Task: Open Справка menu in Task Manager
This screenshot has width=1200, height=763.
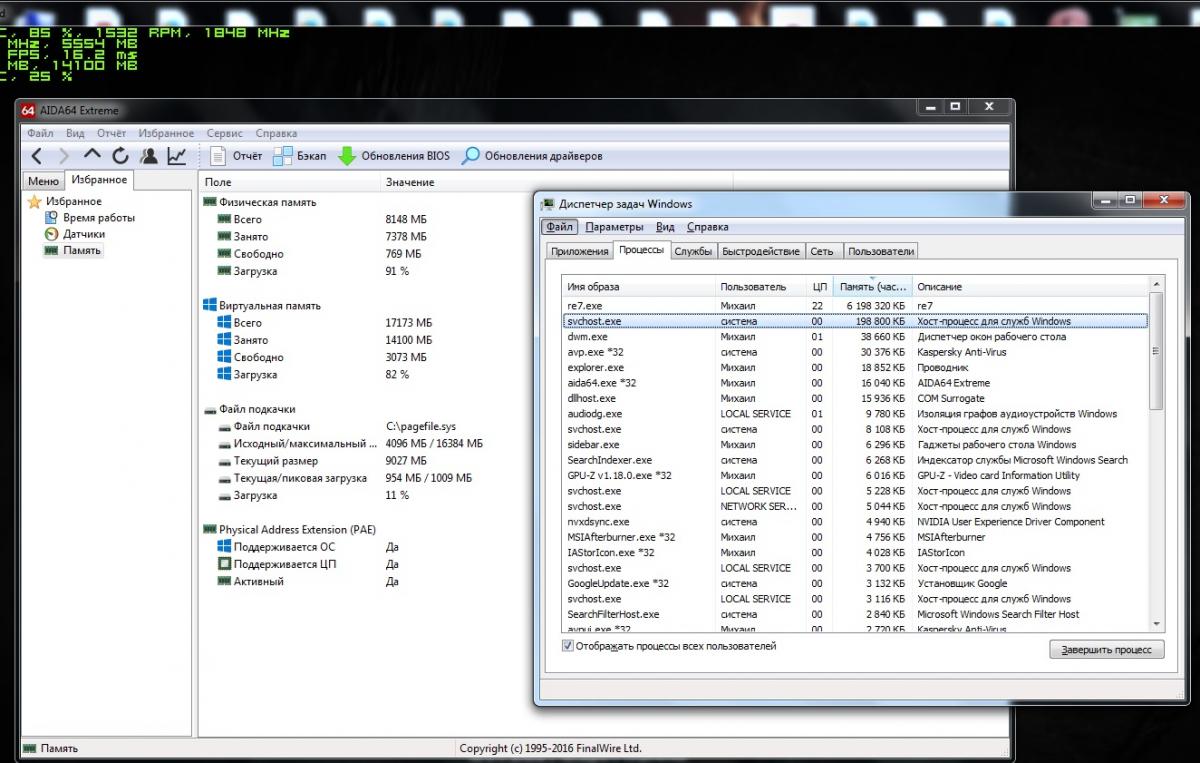Action: click(708, 227)
